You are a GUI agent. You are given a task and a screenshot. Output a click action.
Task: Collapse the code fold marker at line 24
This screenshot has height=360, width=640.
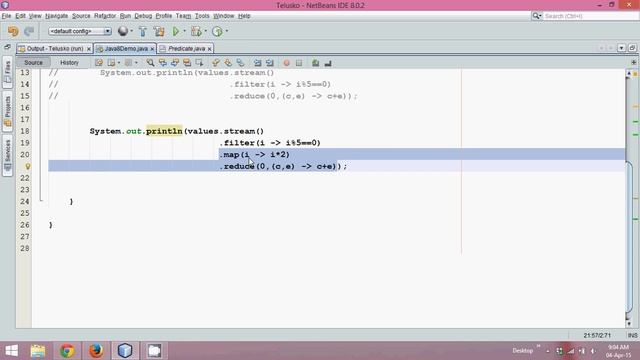41,200
